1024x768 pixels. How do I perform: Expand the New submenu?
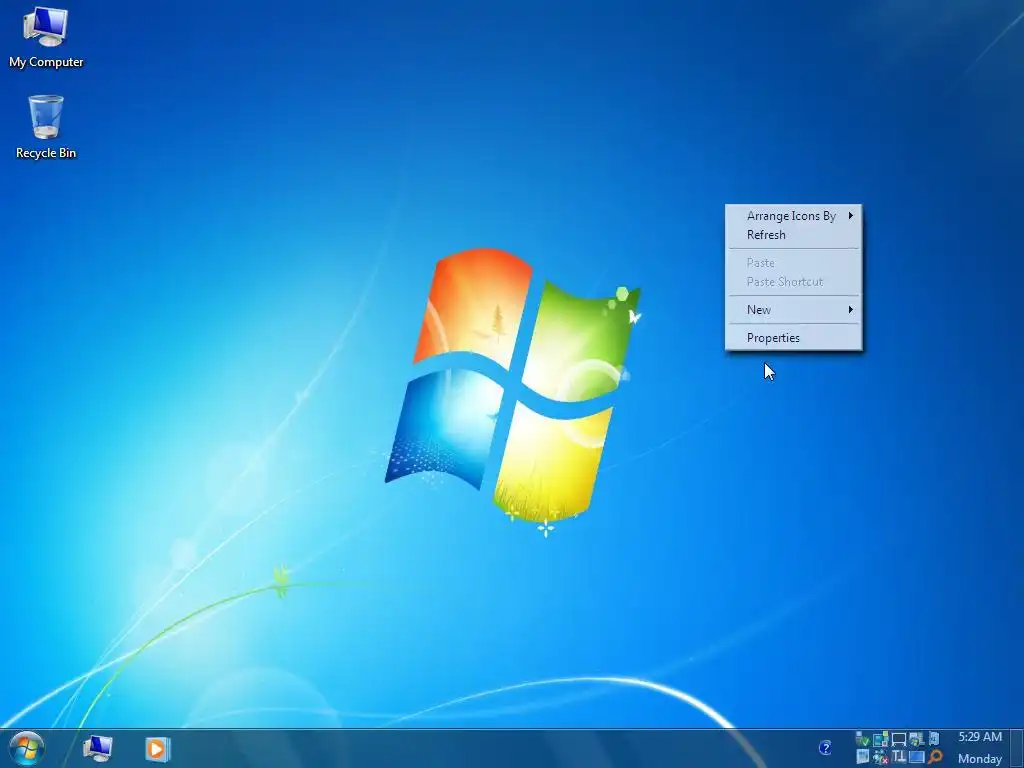pyautogui.click(x=793, y=310)
